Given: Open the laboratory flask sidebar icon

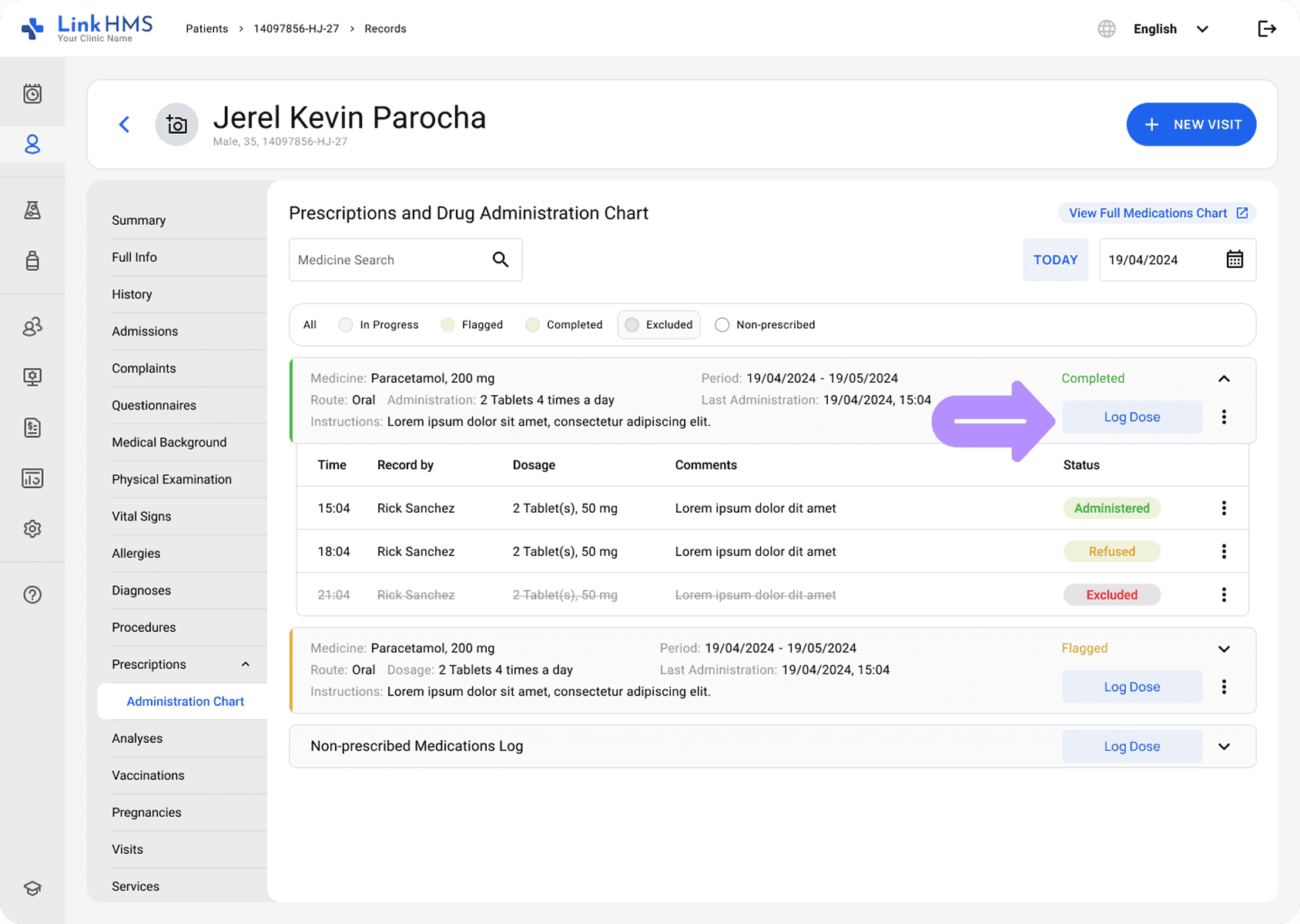Looking at the screenshot, I should pos(32,210).
